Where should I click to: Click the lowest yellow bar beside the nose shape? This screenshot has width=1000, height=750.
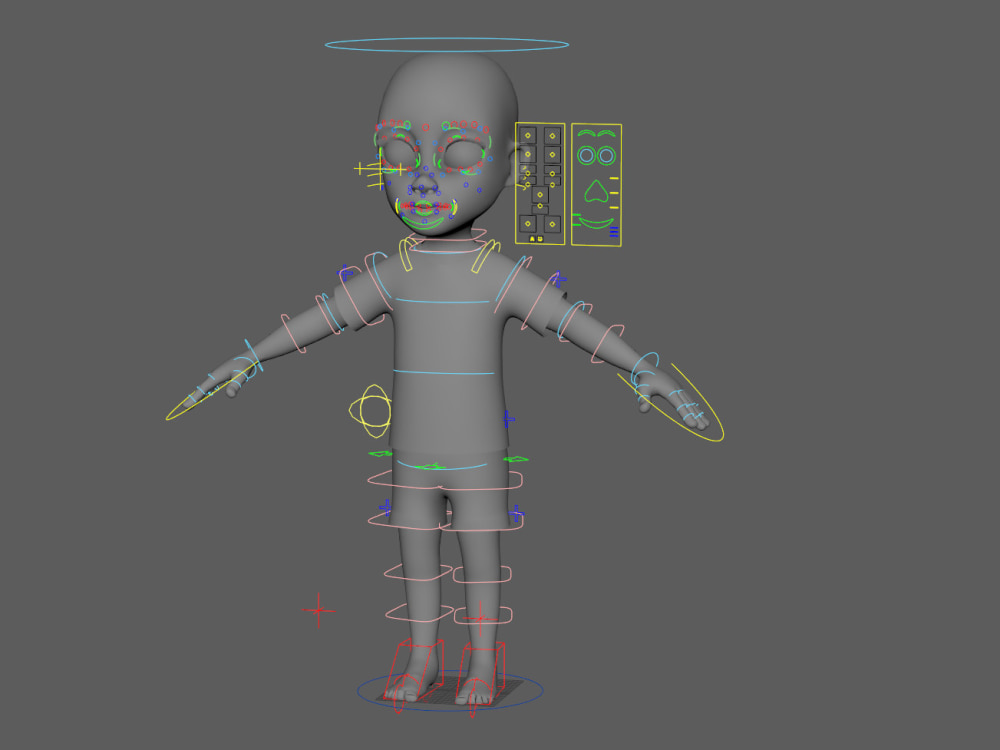coord(614,207)
